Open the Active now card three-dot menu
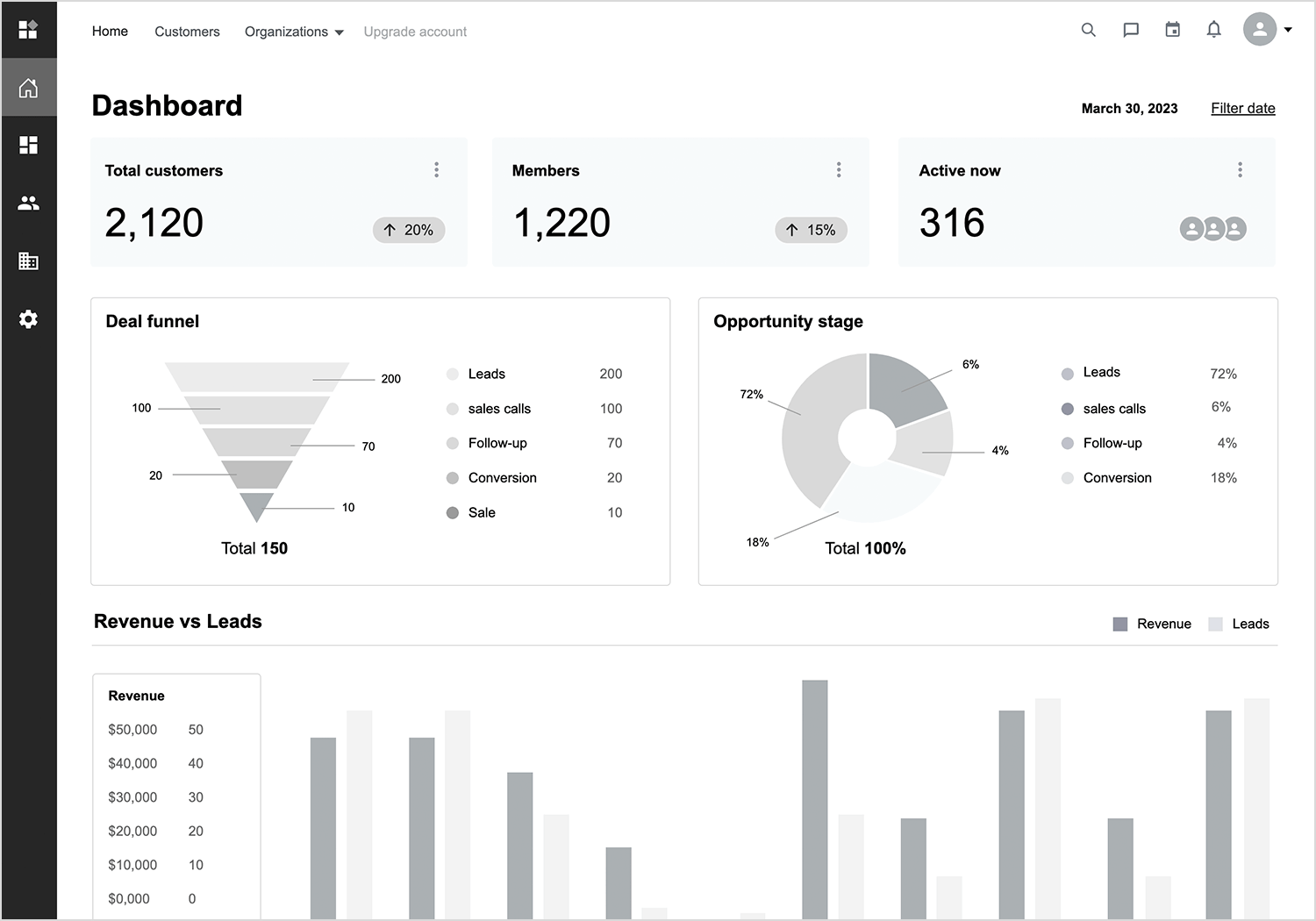1316x921 pixels. tap(1240, 170)
